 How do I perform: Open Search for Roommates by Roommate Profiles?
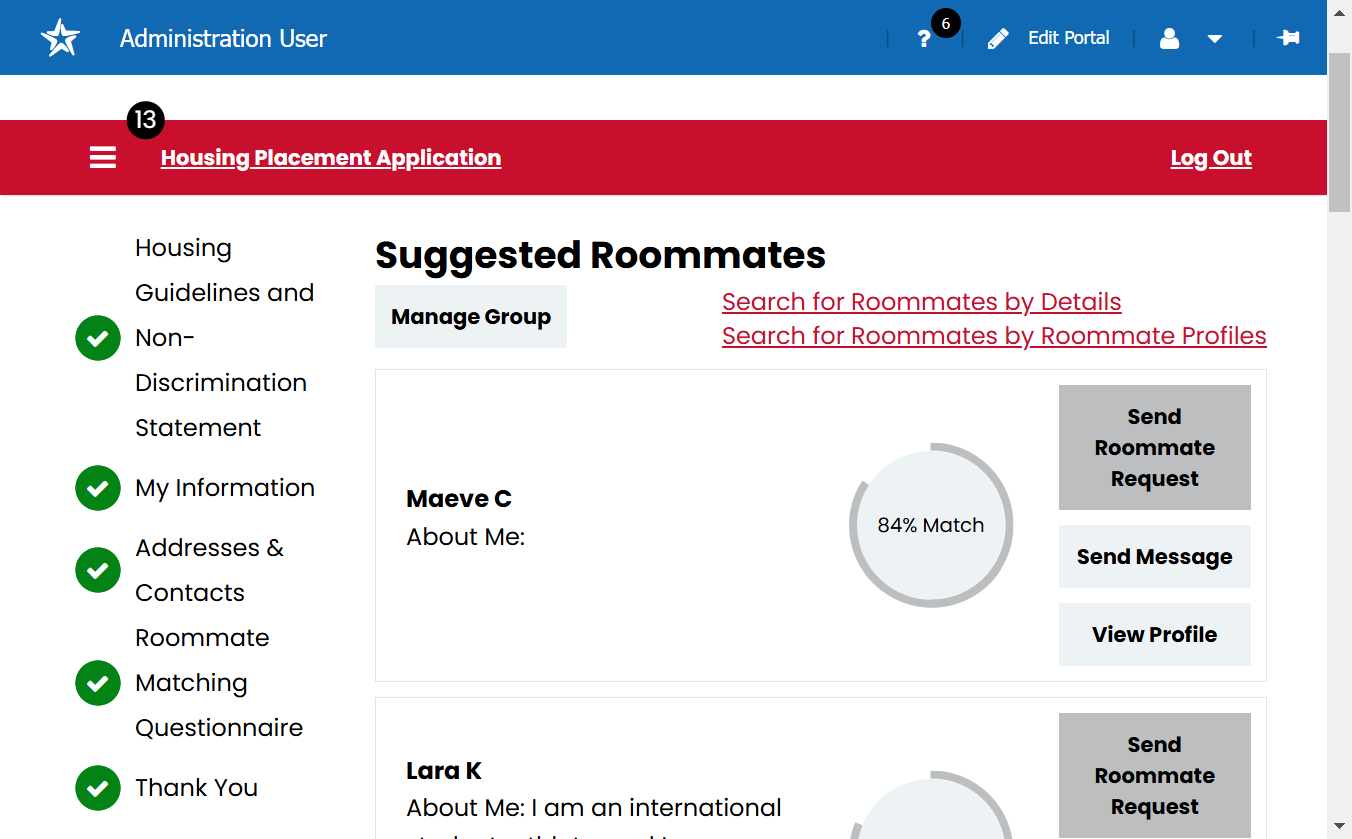coord(994,336)
